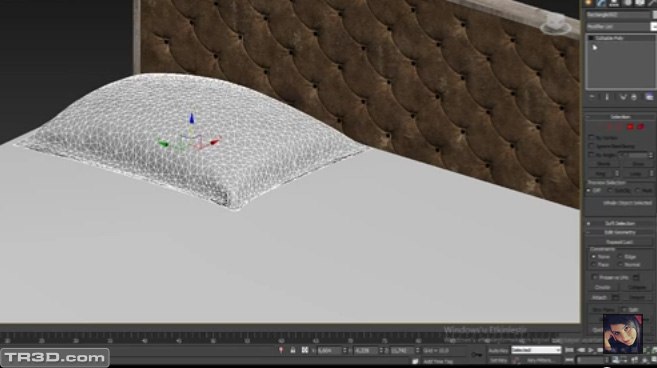This screenshot has width=657, height=368.
Task: Select Editable Poly in modifier stack
Action: coord(610,38)
